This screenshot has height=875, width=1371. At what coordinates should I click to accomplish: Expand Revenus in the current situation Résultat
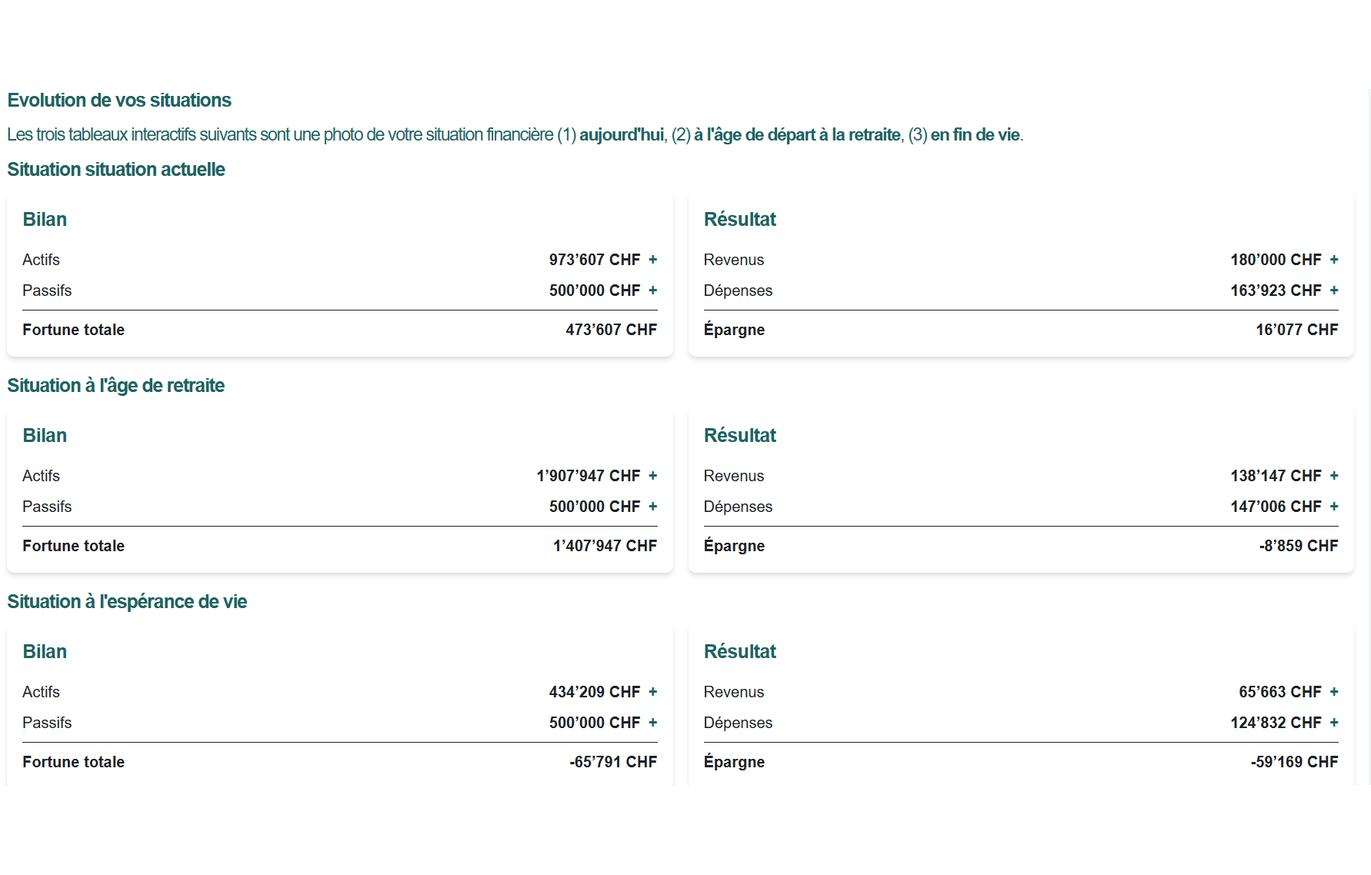coord(1334,259)
